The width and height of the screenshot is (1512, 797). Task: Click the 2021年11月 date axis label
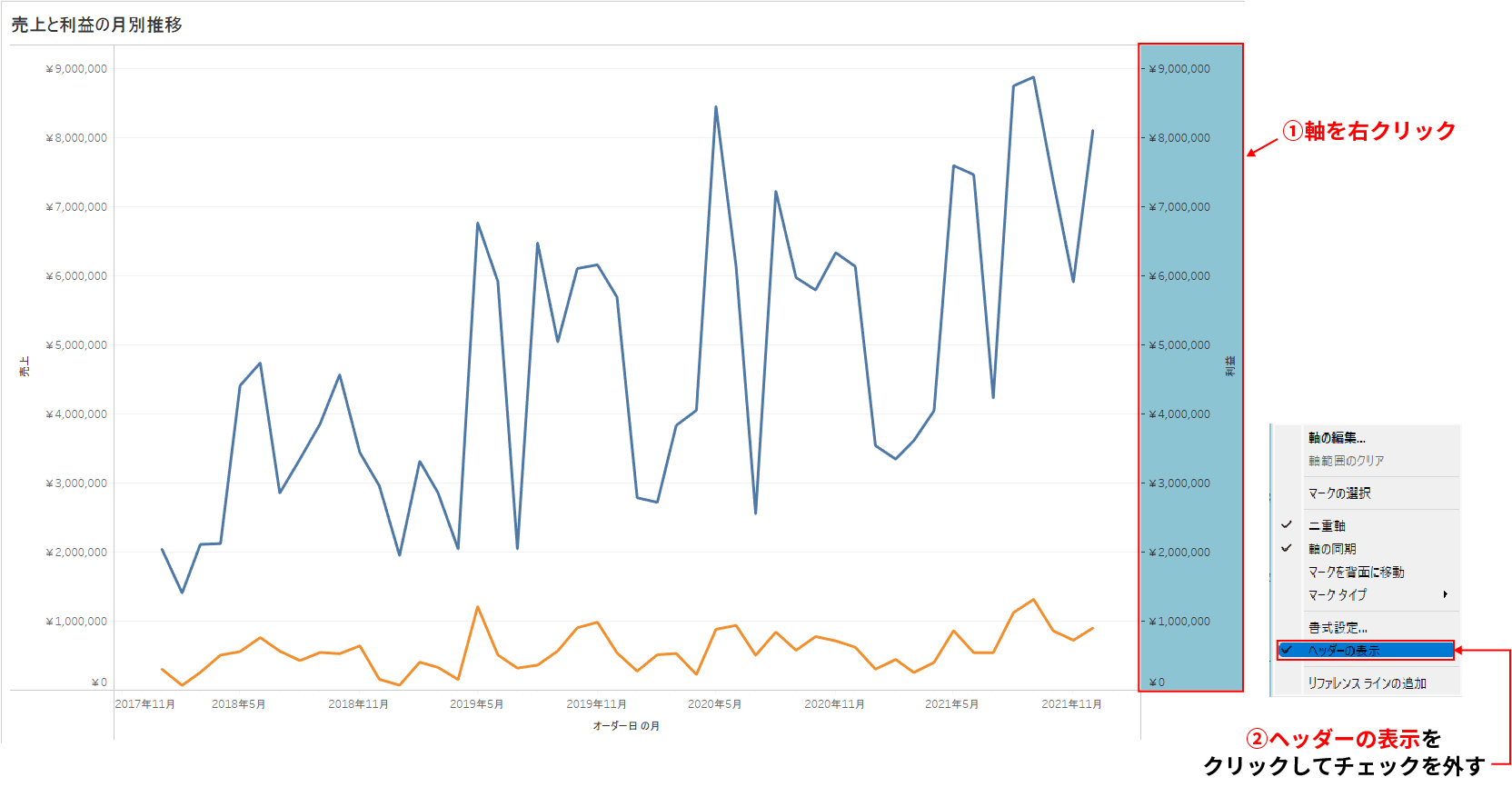coord(1072,704)
